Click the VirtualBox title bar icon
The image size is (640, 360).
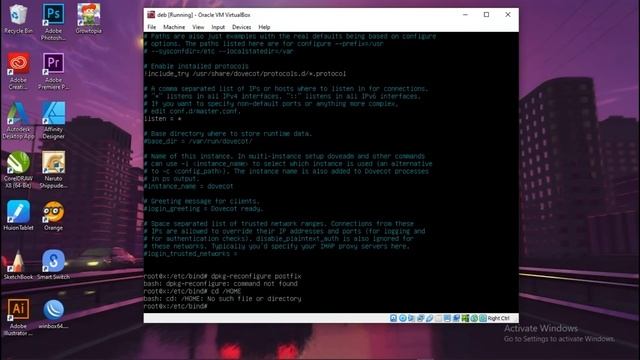151,15
